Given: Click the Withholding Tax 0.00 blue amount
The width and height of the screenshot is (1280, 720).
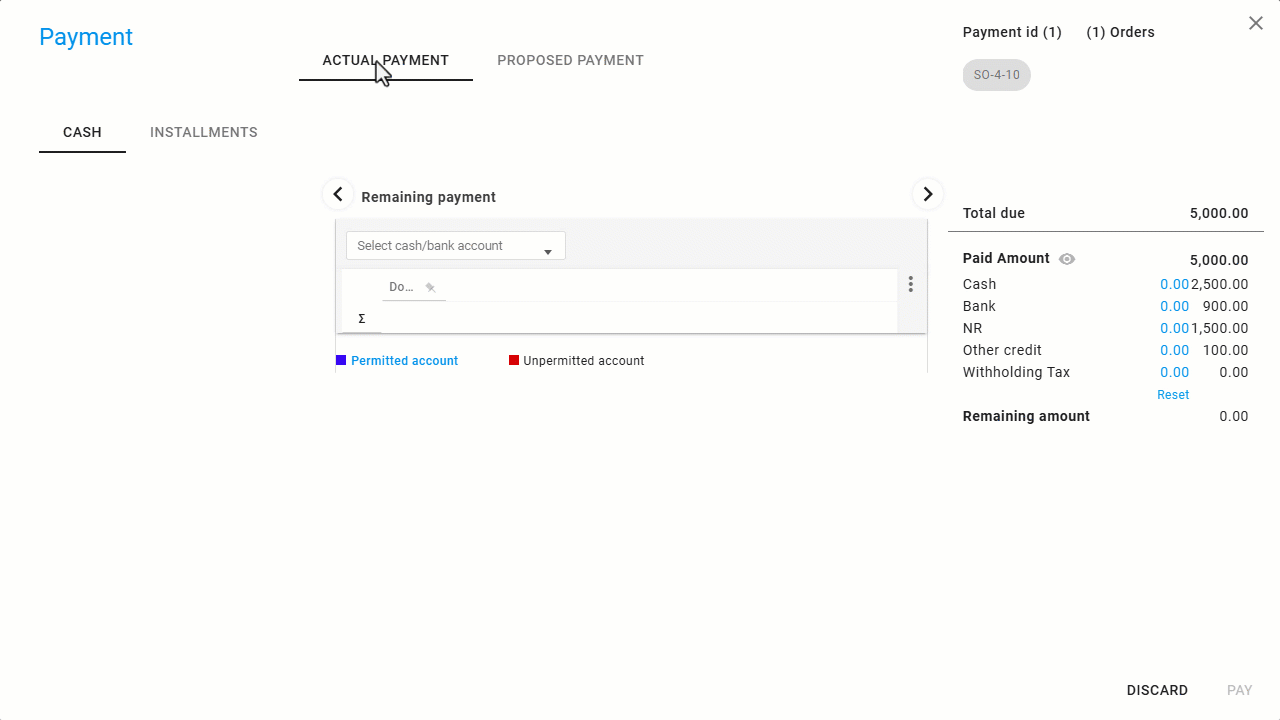Looking at the screenshot, I should (x=1175, y=372).
